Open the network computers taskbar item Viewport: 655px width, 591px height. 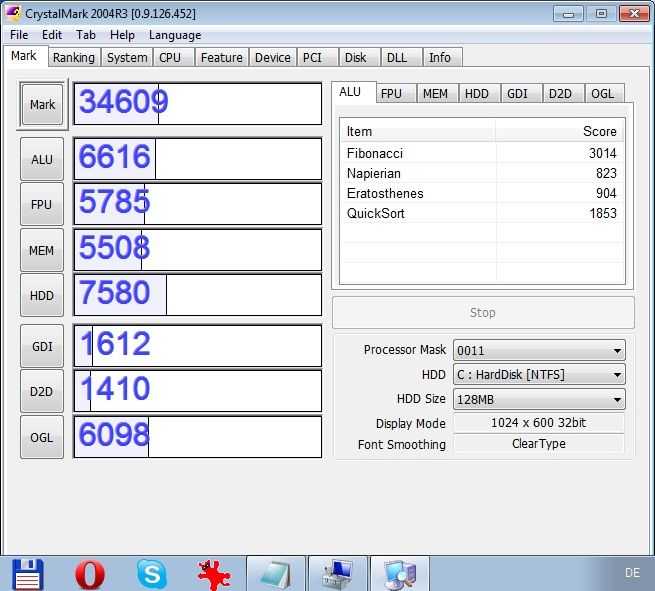coord(399,574)
